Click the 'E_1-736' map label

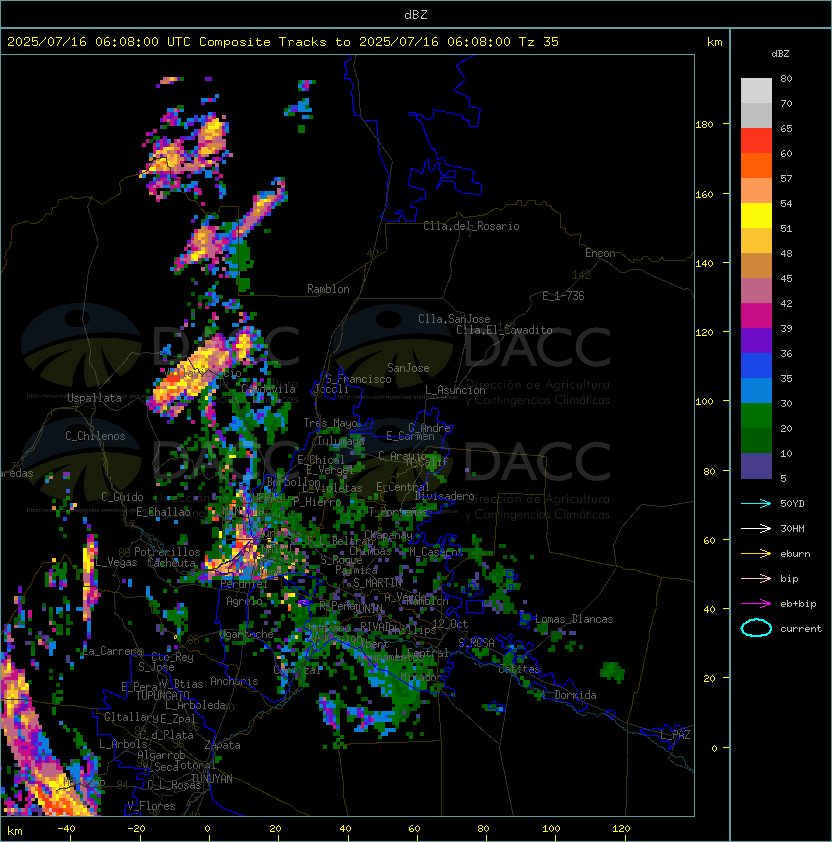pos(563,296)
